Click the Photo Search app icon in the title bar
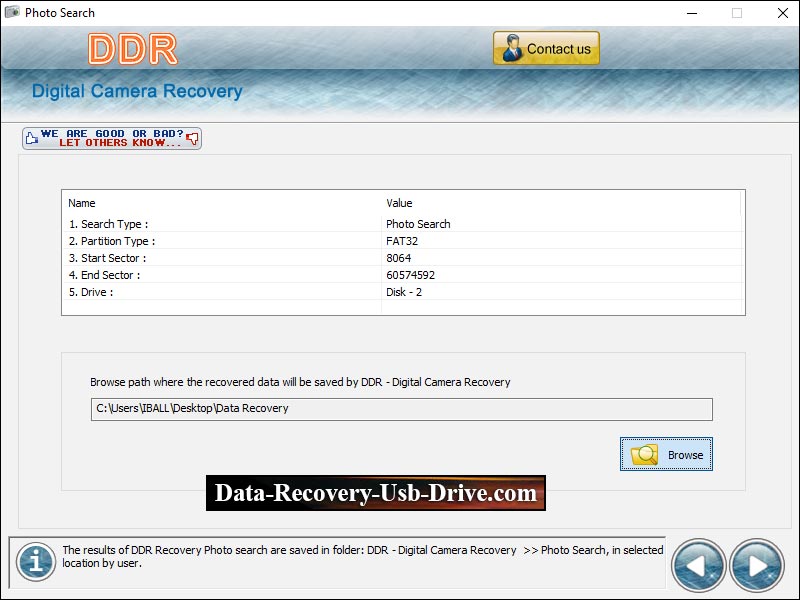800x600 pixels. click(12, 12)
